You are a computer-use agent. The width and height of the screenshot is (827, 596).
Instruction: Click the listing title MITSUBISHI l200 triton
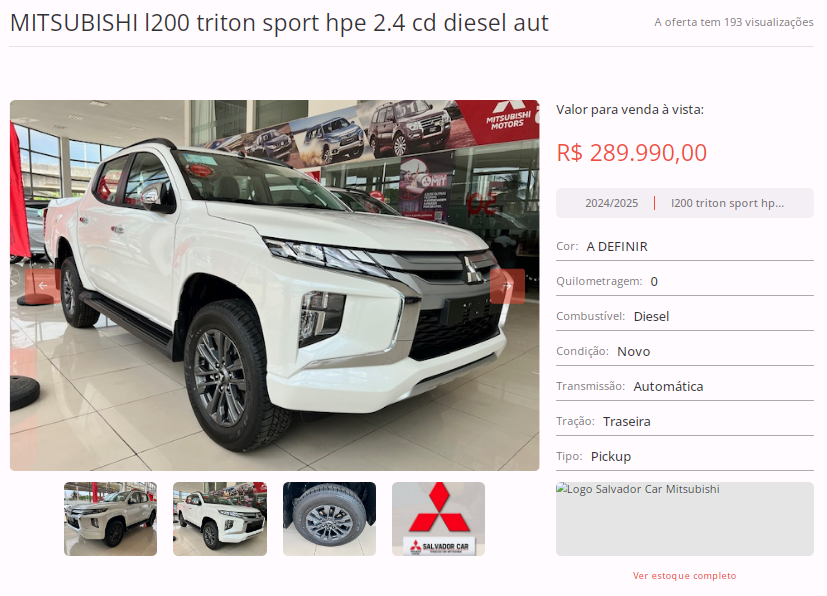(279, 23)
